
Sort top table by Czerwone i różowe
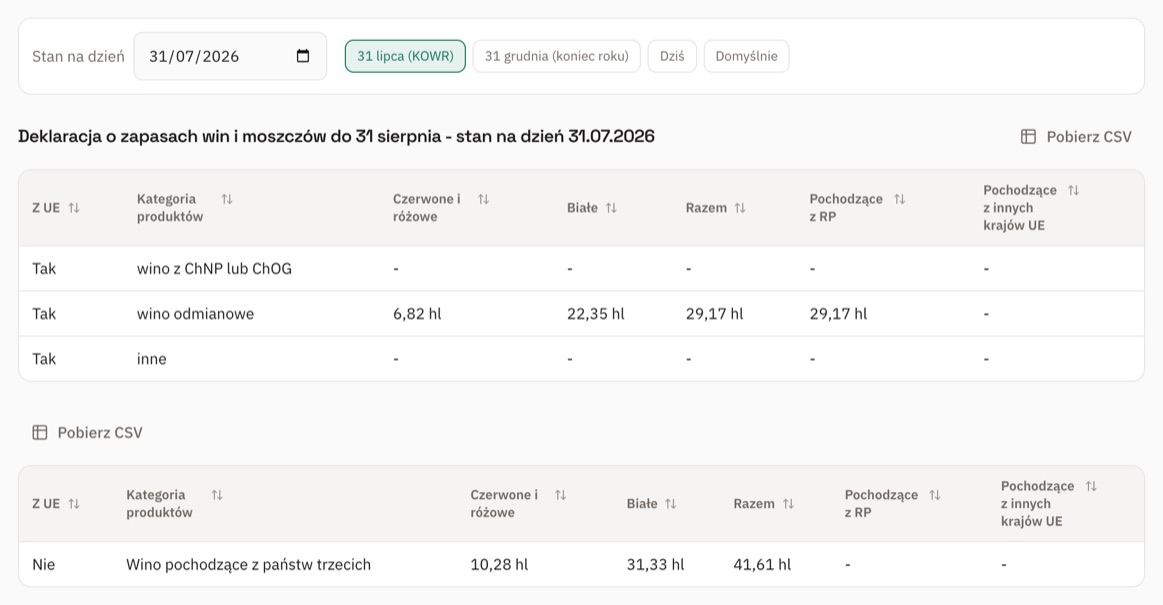pyautogui.click(x=483, y=199)
